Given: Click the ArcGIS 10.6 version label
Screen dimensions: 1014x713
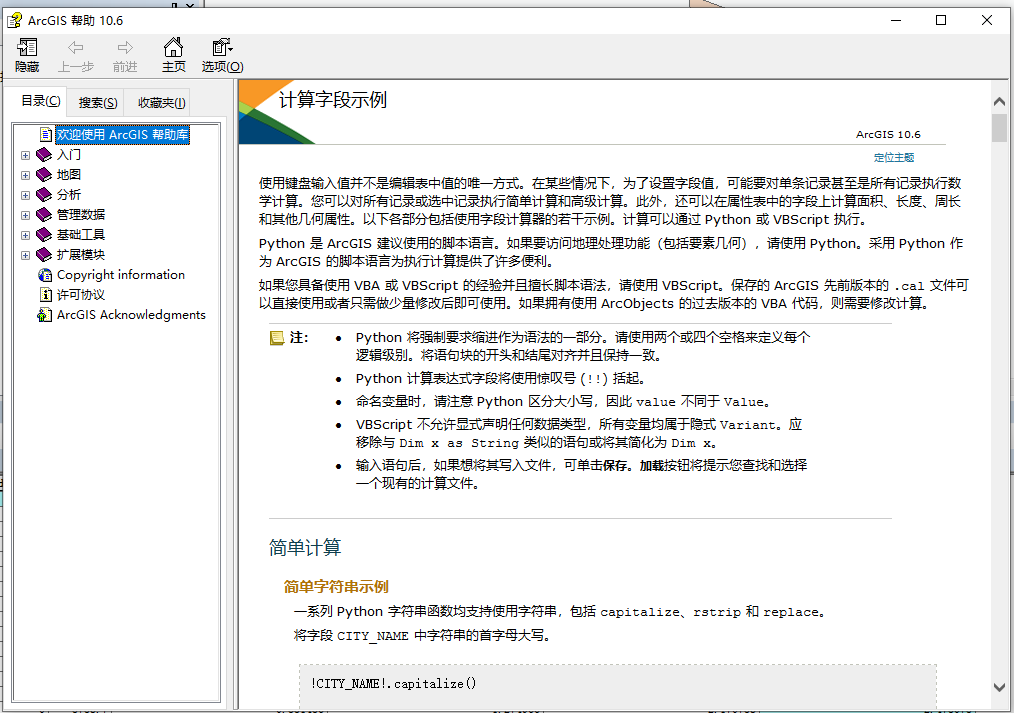Looking at the screenshot, I should click(888, 134).
